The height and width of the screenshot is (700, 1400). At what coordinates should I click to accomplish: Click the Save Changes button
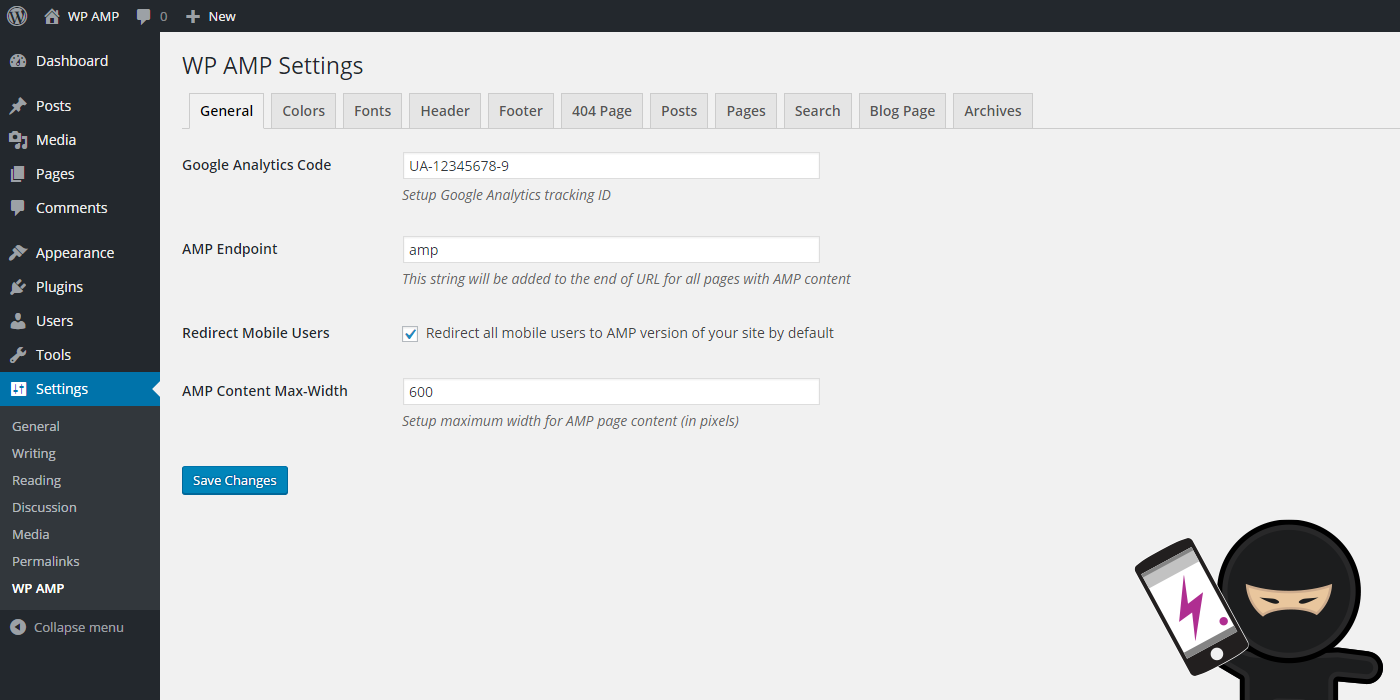point(234,480)
